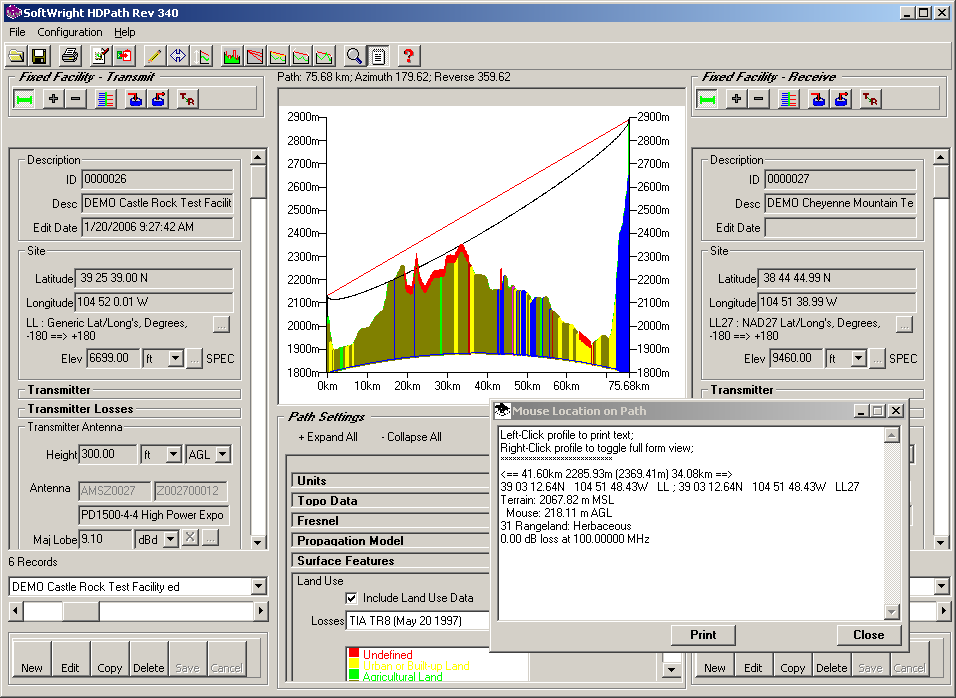Click the striped list icon in Receive panel
The height and width of the screenshot is (698, 956).
point(788,99)
